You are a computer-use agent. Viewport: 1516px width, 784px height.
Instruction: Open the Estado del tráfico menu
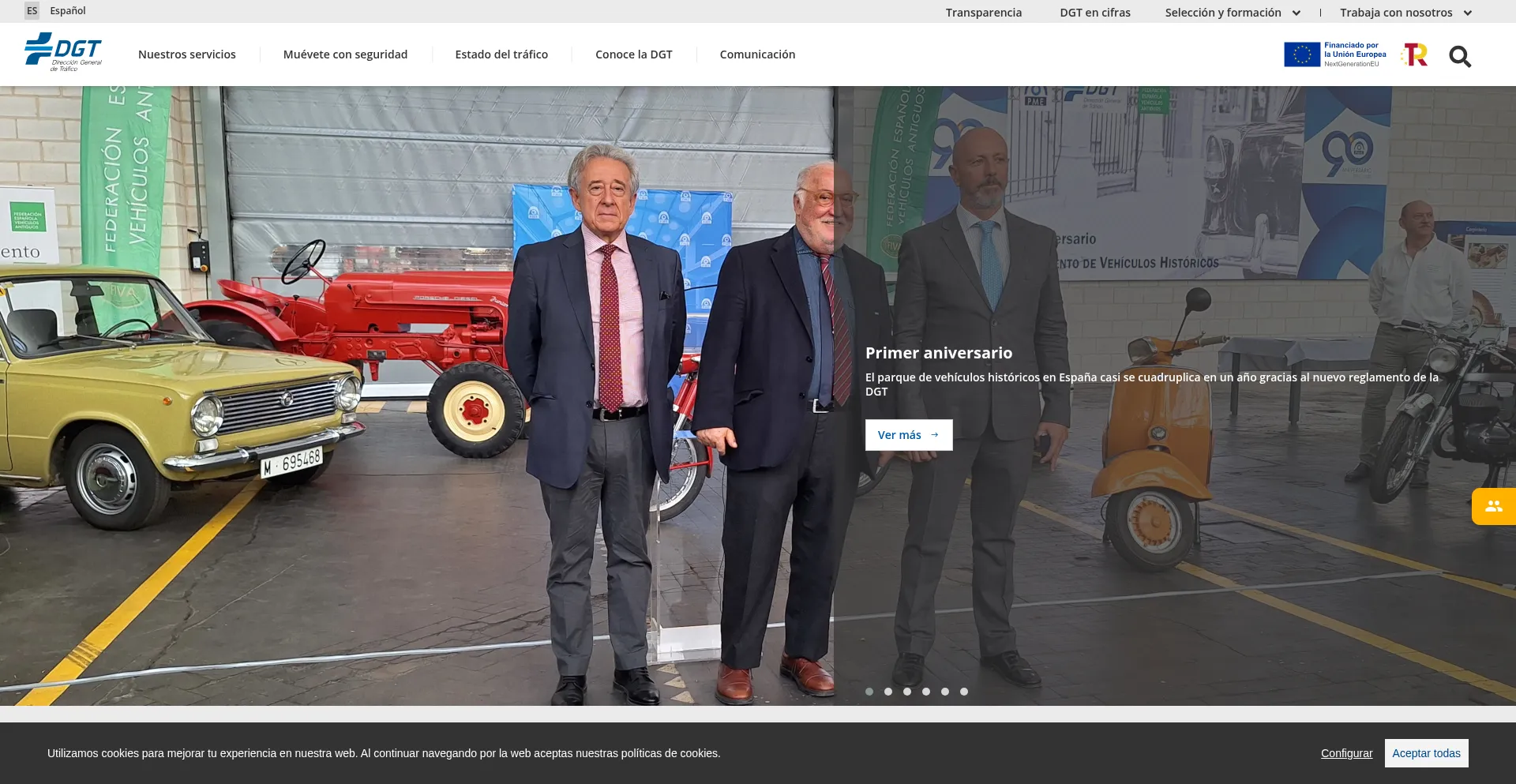tap(501, 54)
